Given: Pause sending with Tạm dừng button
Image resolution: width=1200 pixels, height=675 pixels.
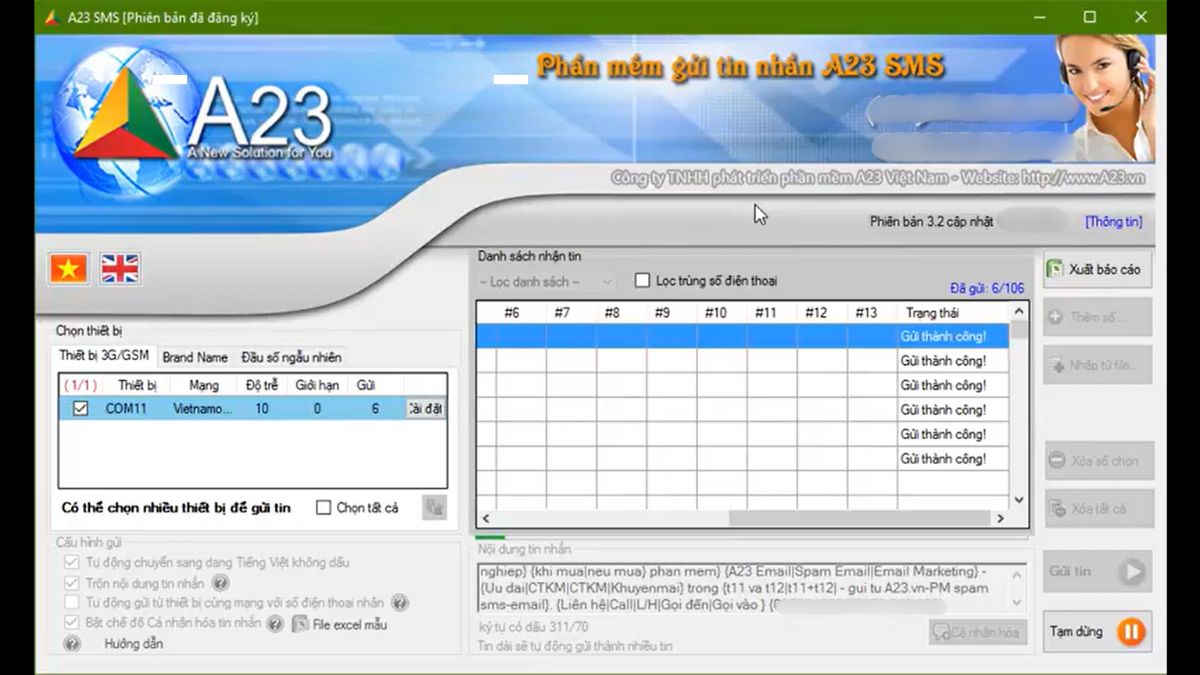Looking at the screenshot, I should click(x=1097, y=631).
